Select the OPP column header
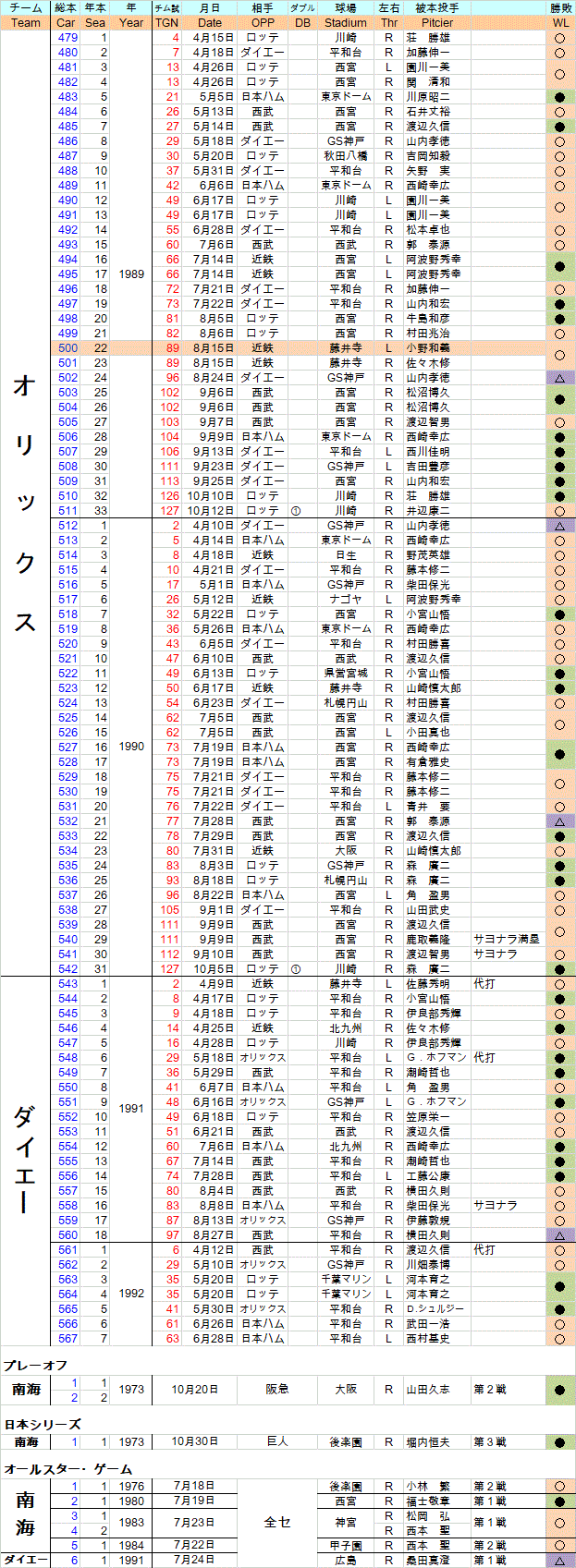The image size is (576, 1568). point(263,22)
